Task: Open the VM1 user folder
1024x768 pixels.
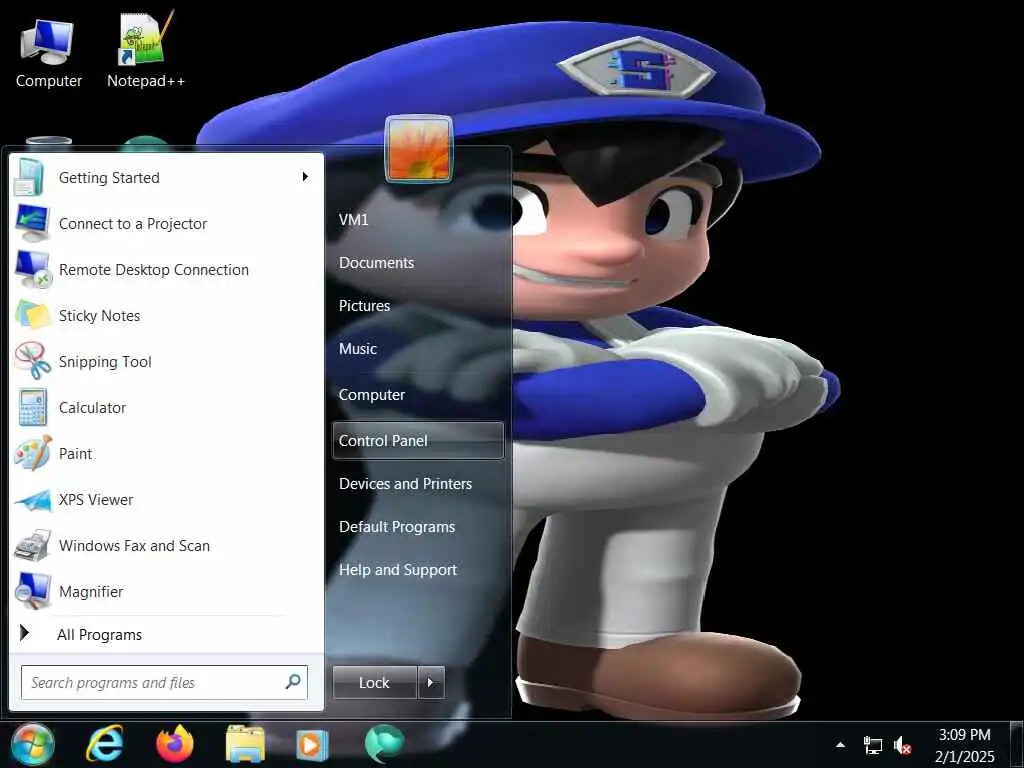Action: [x=353, y=219]
